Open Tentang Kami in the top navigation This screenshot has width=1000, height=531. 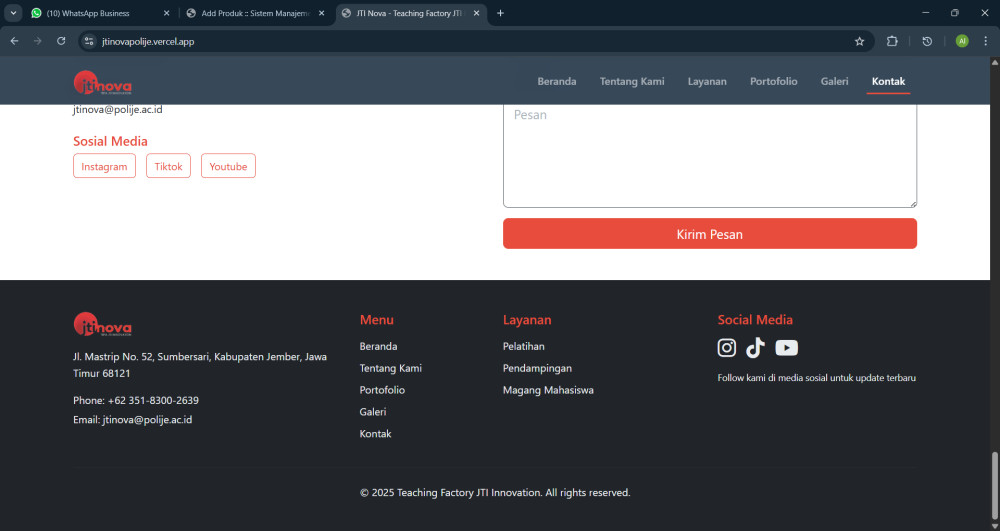(632, 82)
